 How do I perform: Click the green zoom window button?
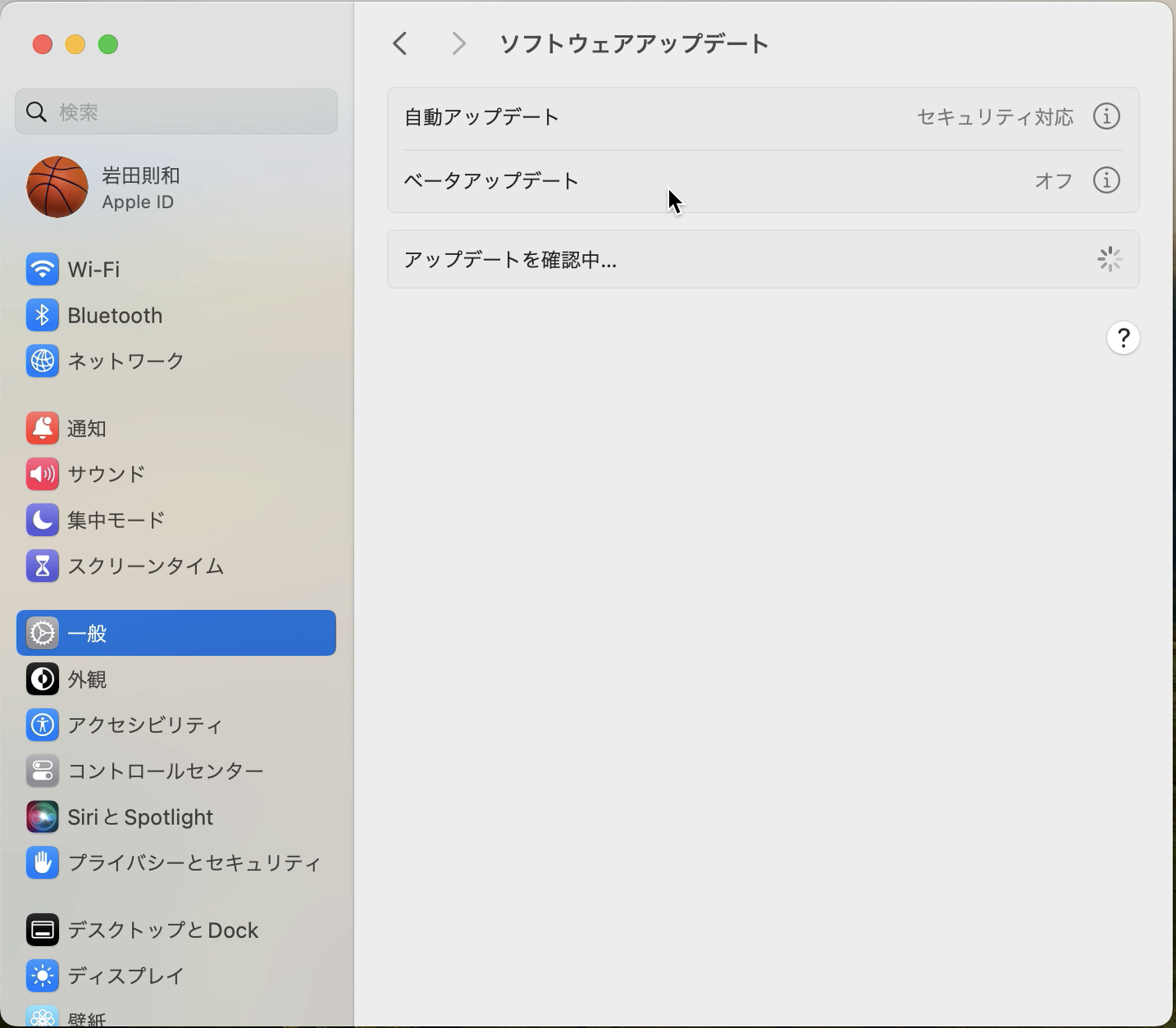pyautogui.click(x=108, y=44)
